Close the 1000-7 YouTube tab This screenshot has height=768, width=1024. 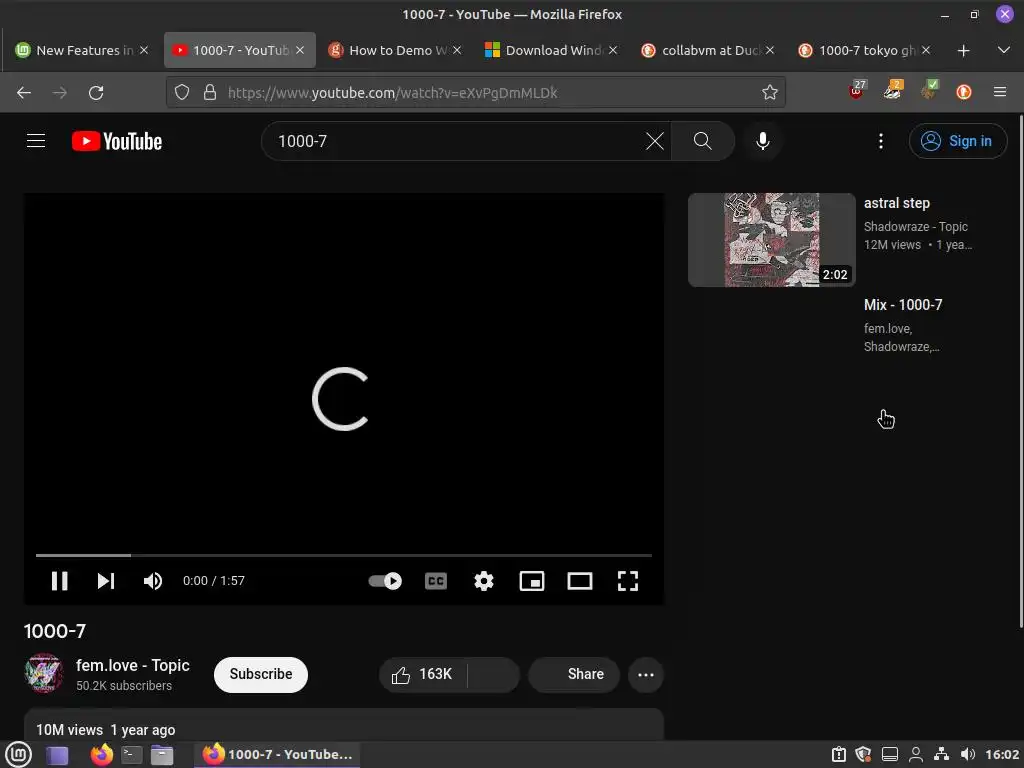[x=300, y=50]
